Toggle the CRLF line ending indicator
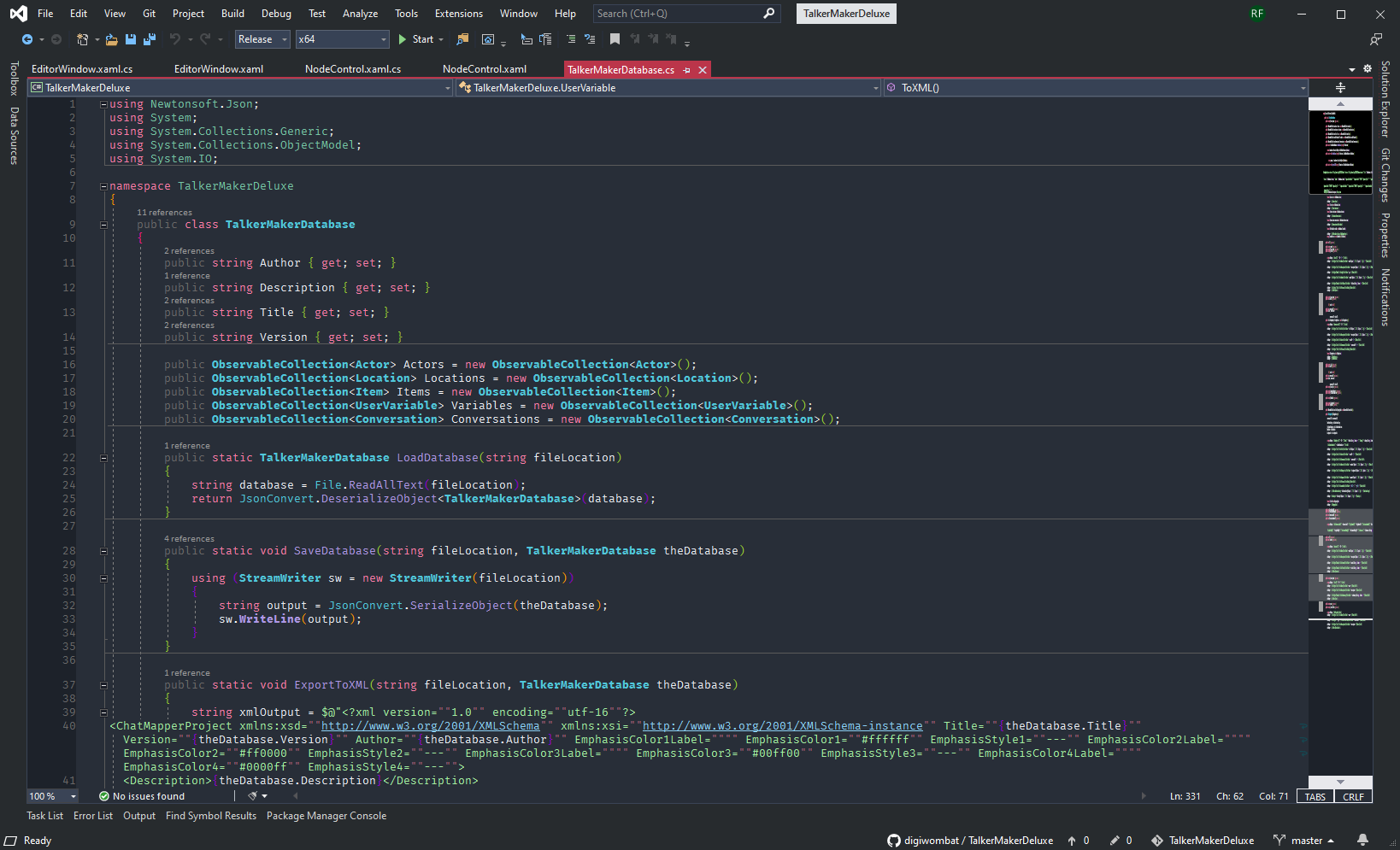 click(x=1353, y=796)
